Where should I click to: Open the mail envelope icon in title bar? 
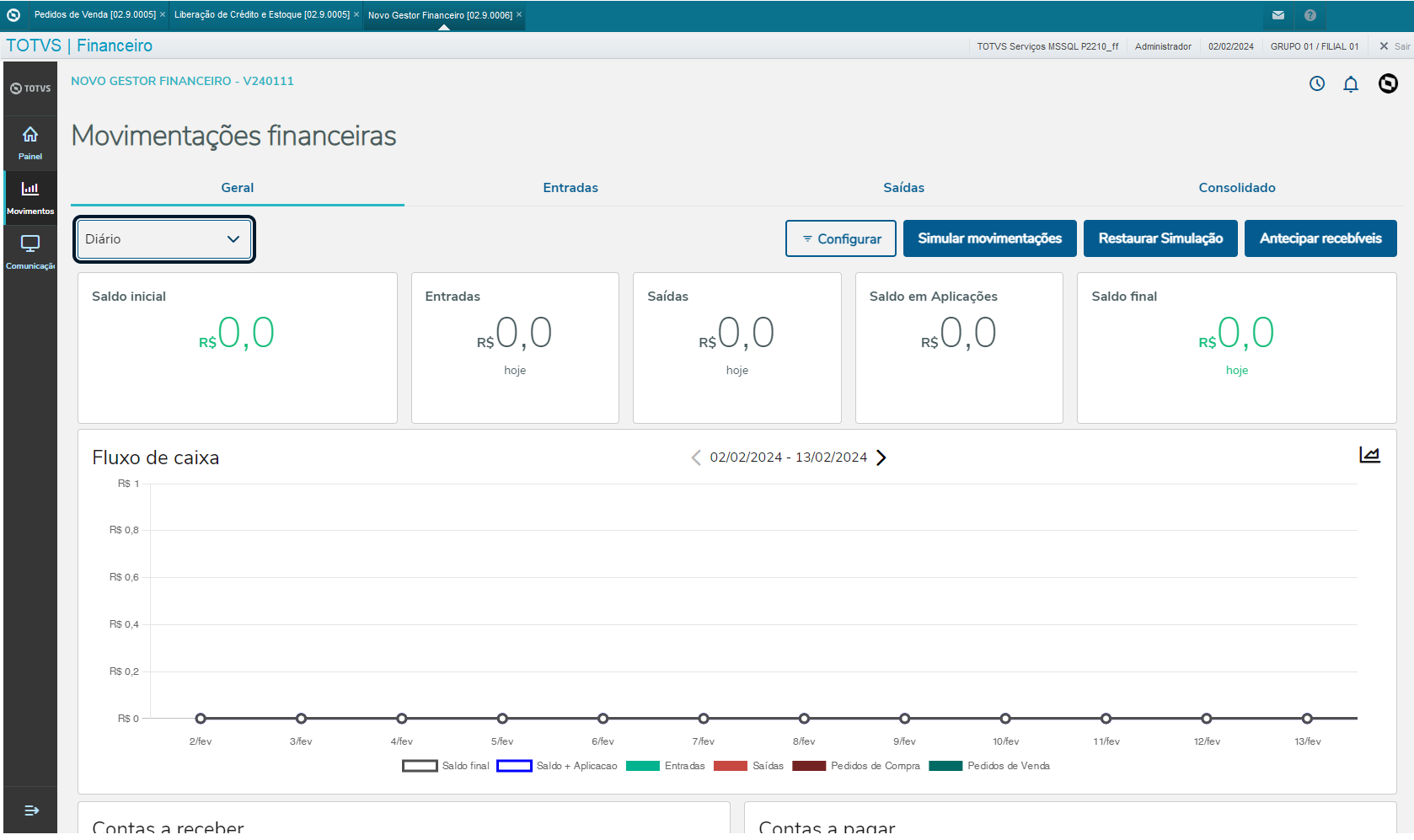(1278, 15)
